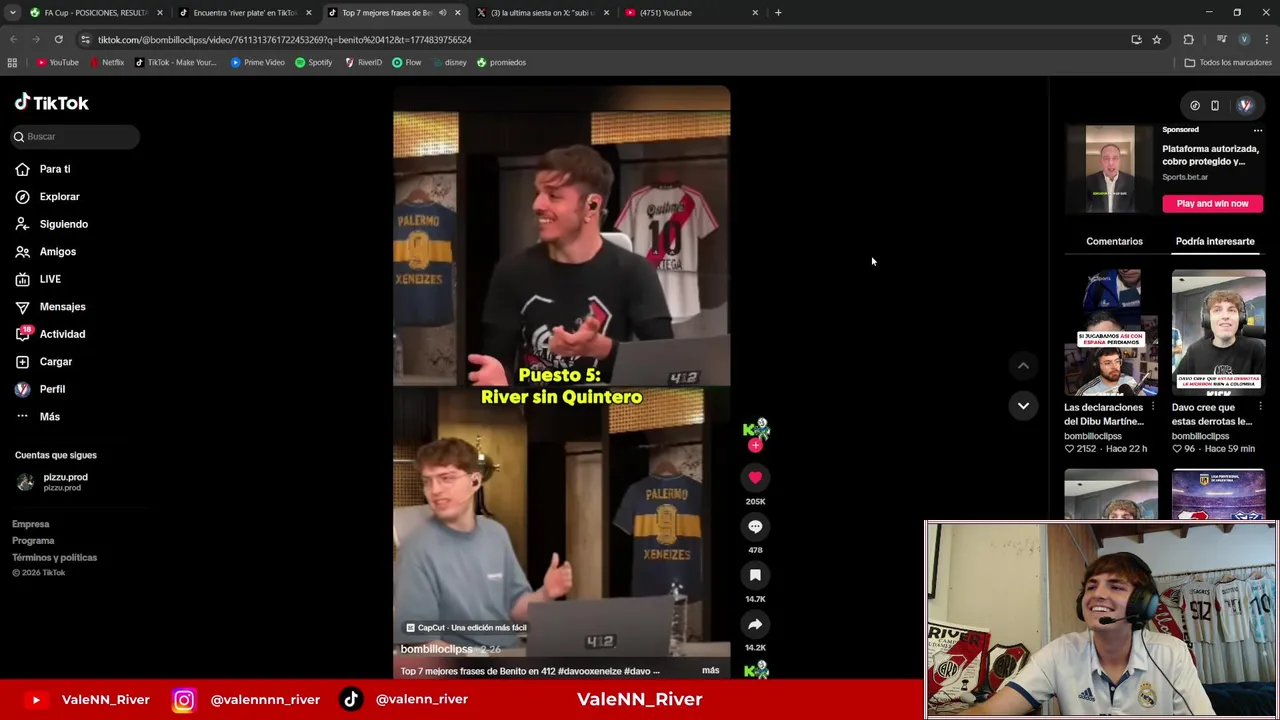Open the spinning sound disc icon

click(x=756, y=669)
